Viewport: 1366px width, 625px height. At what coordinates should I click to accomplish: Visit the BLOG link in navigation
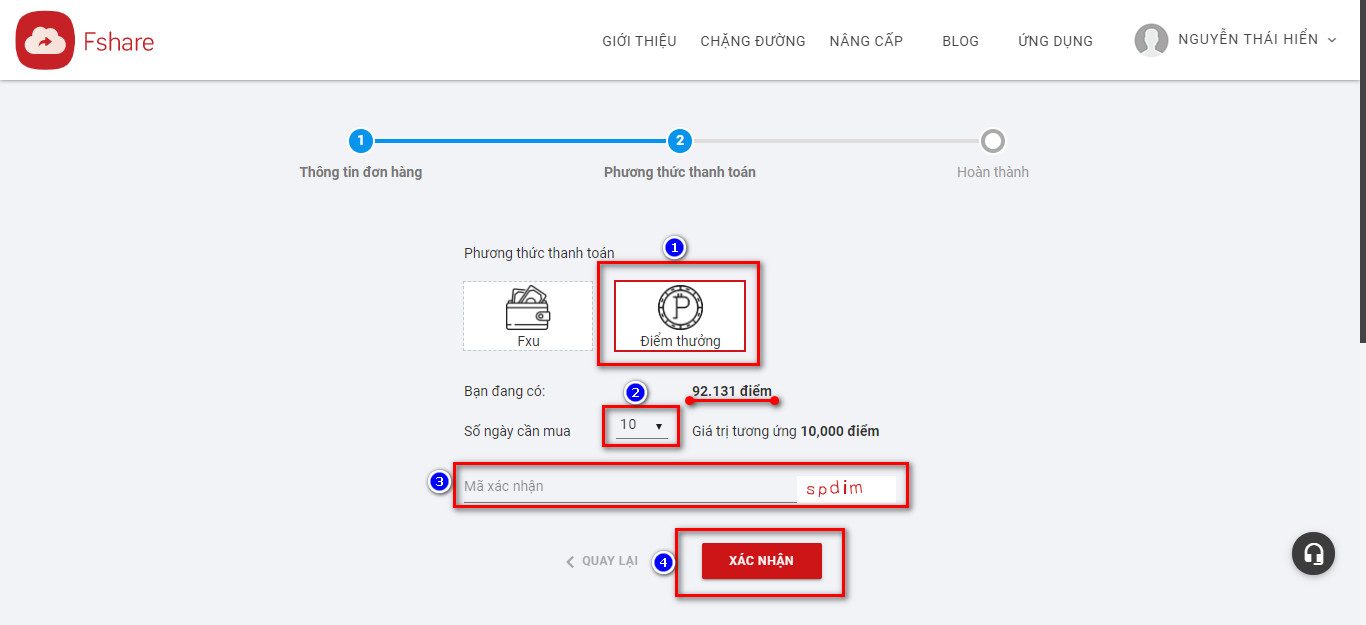point(960,41)
